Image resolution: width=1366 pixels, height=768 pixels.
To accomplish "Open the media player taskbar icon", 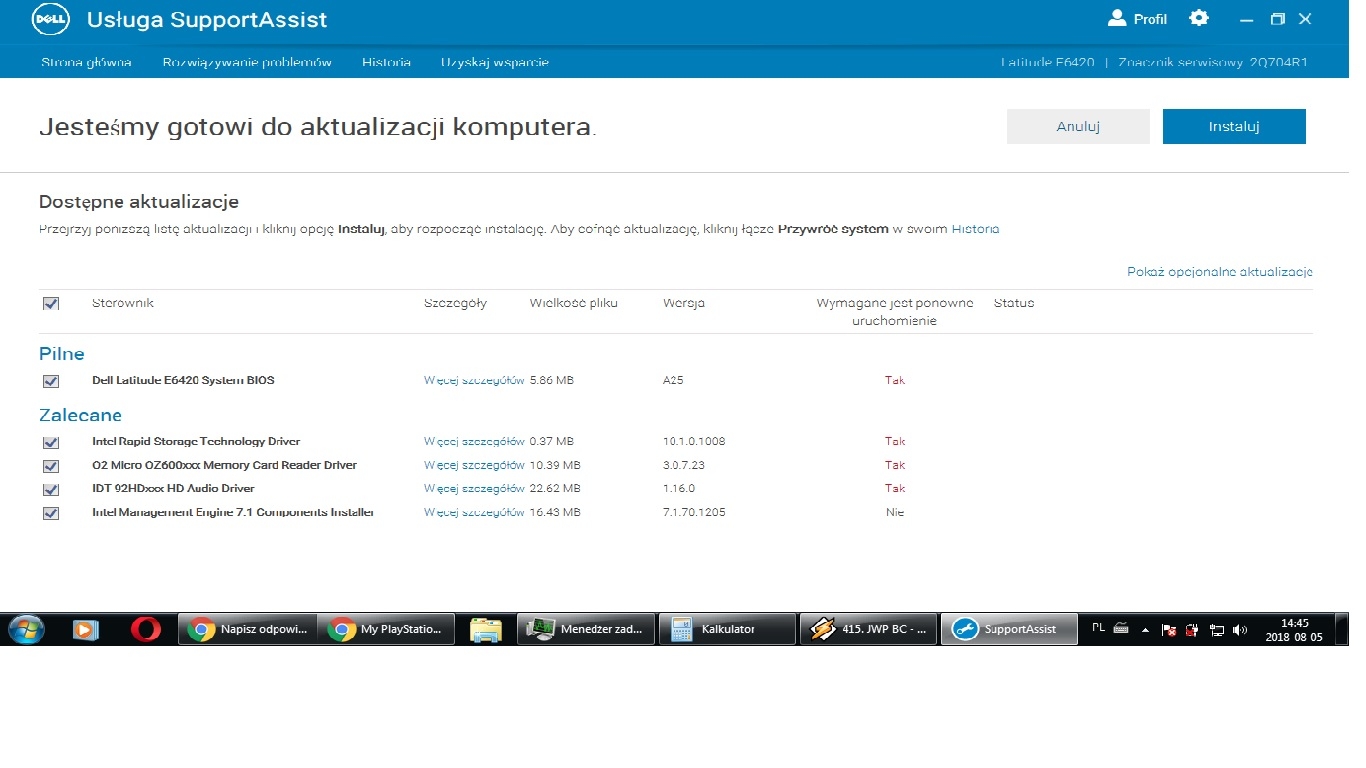I will [86, 629].
